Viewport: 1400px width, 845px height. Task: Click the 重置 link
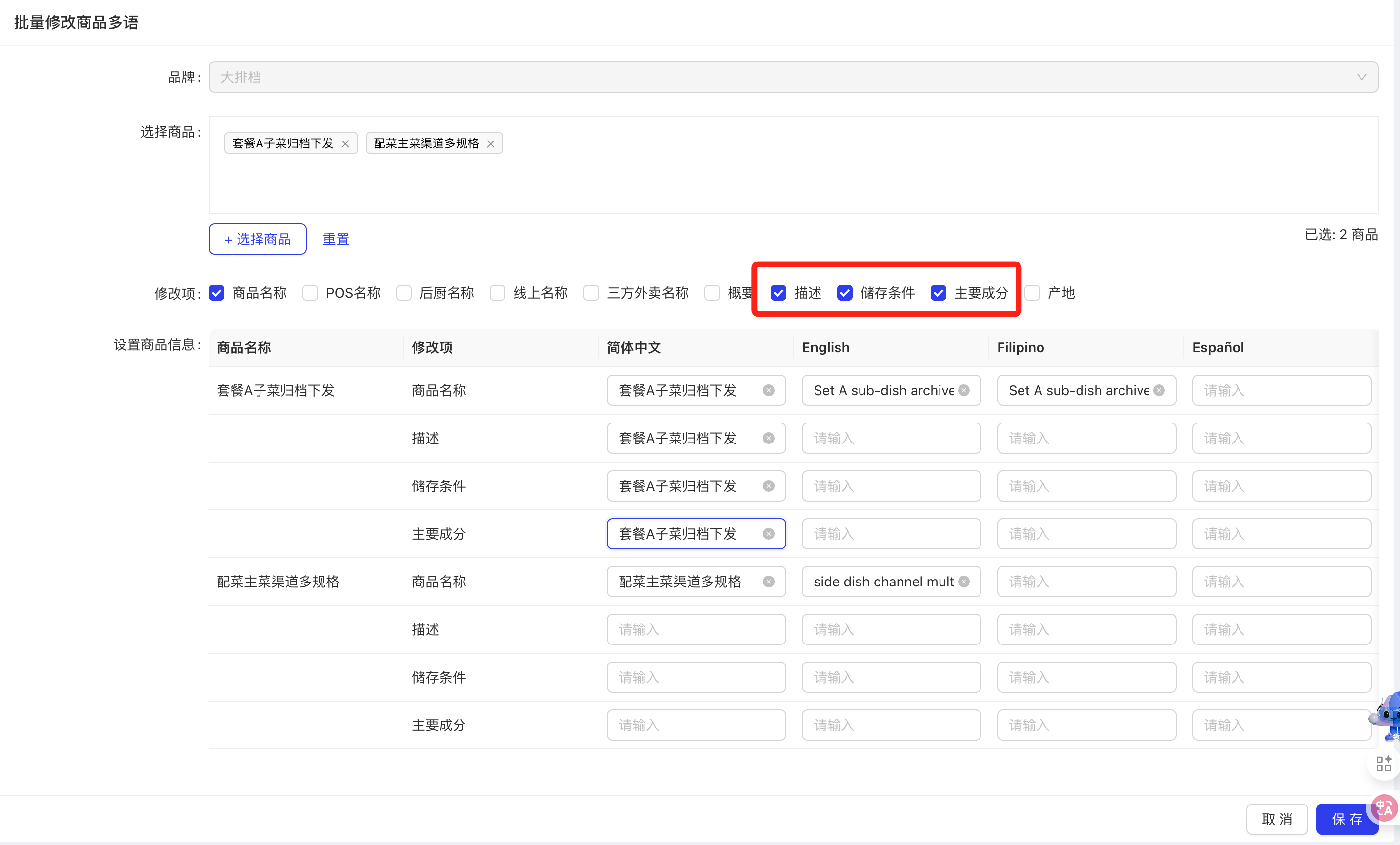[336, 239]
